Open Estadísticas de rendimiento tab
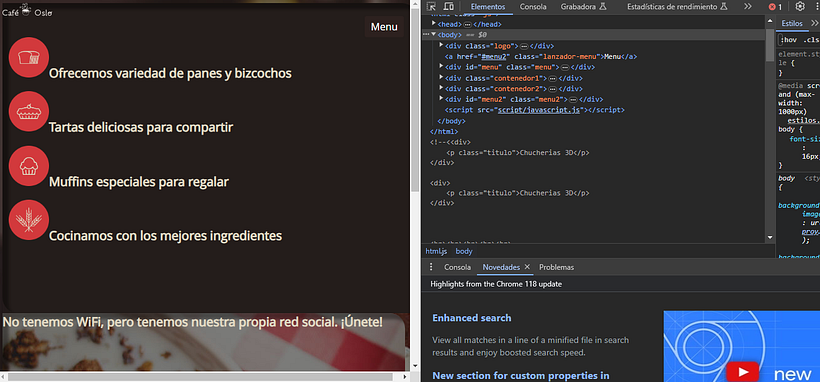 (x=677, y=7)
